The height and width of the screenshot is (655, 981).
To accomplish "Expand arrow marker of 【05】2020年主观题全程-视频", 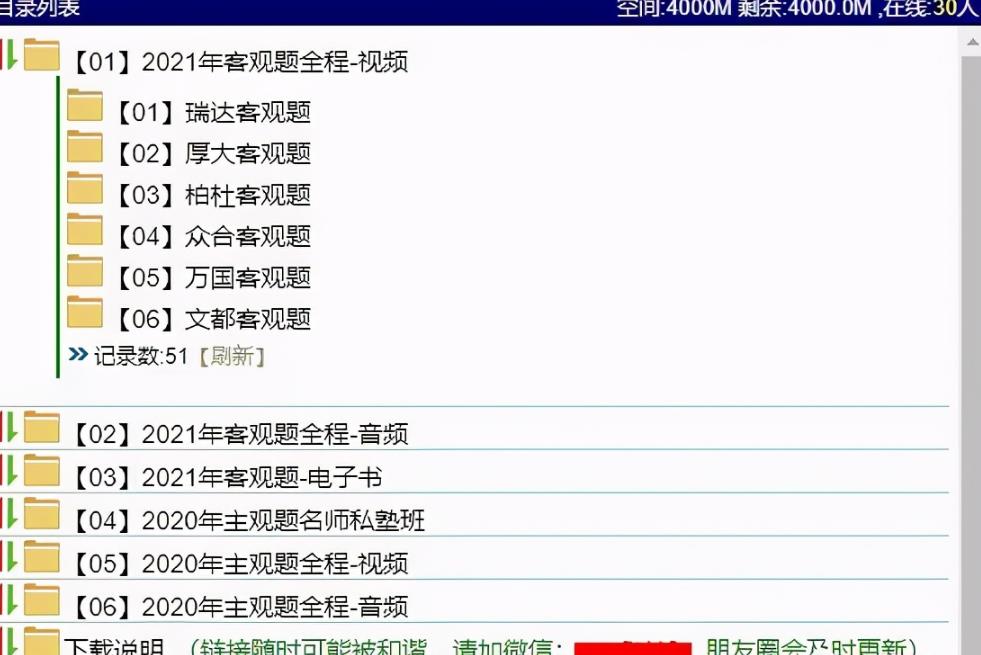I will pyautogui.click(x=9, y=557).
